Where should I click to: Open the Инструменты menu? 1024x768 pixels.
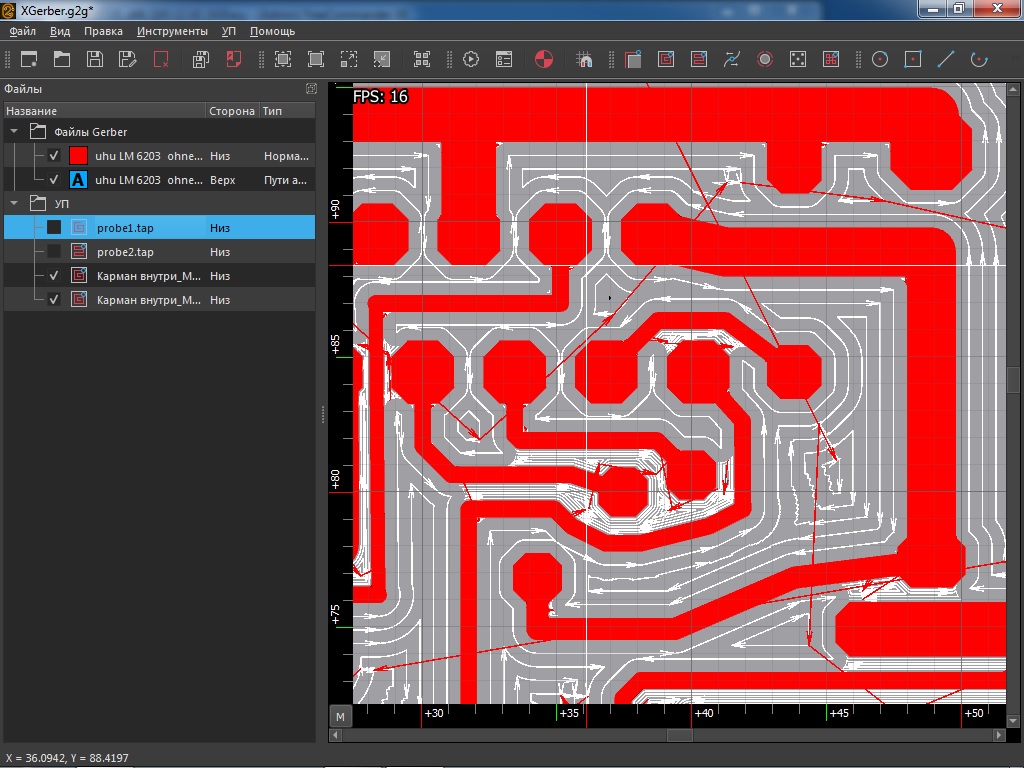172,31
